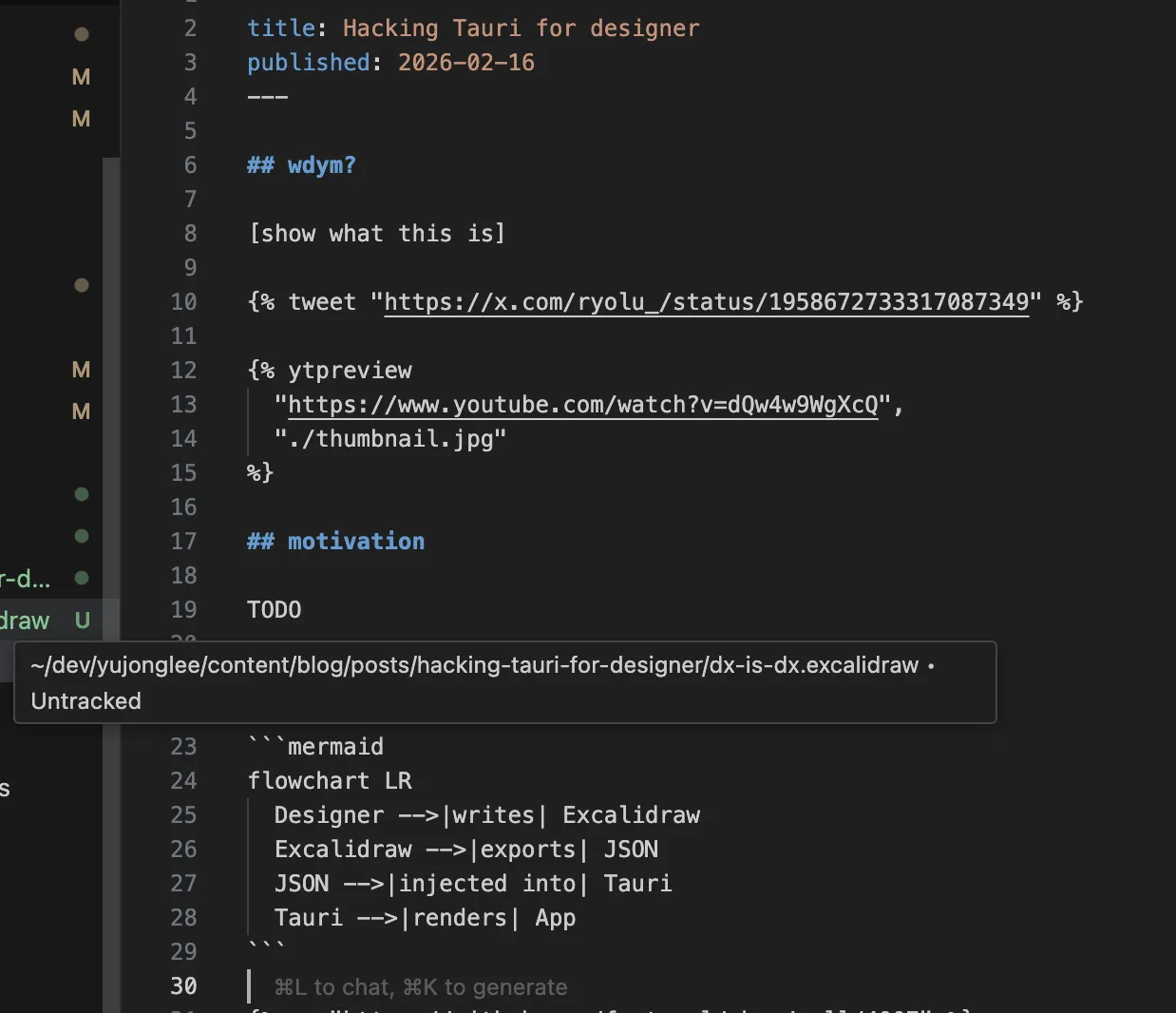
Task: Open the YouTube watch link on line 13
Action: click(582, 405)
